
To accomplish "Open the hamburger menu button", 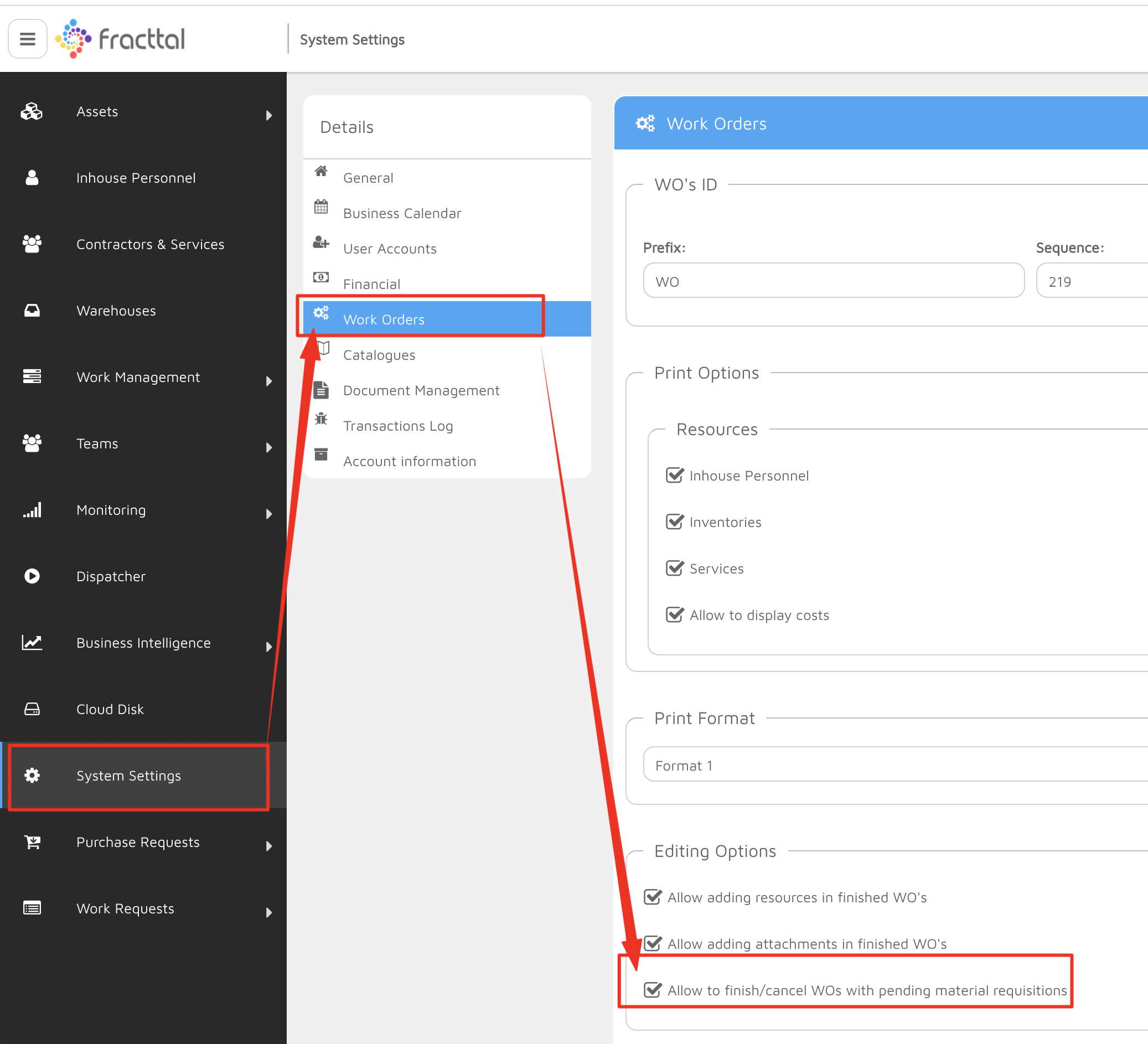I will [27, 39].
